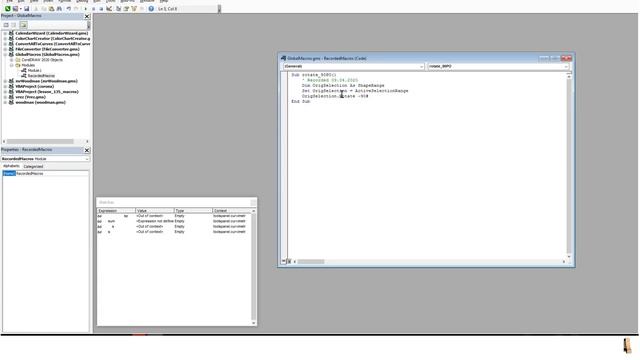Open Help with the blue question icon
The image size is (640, 360).
pyautogui.click(x=151, y=9)
